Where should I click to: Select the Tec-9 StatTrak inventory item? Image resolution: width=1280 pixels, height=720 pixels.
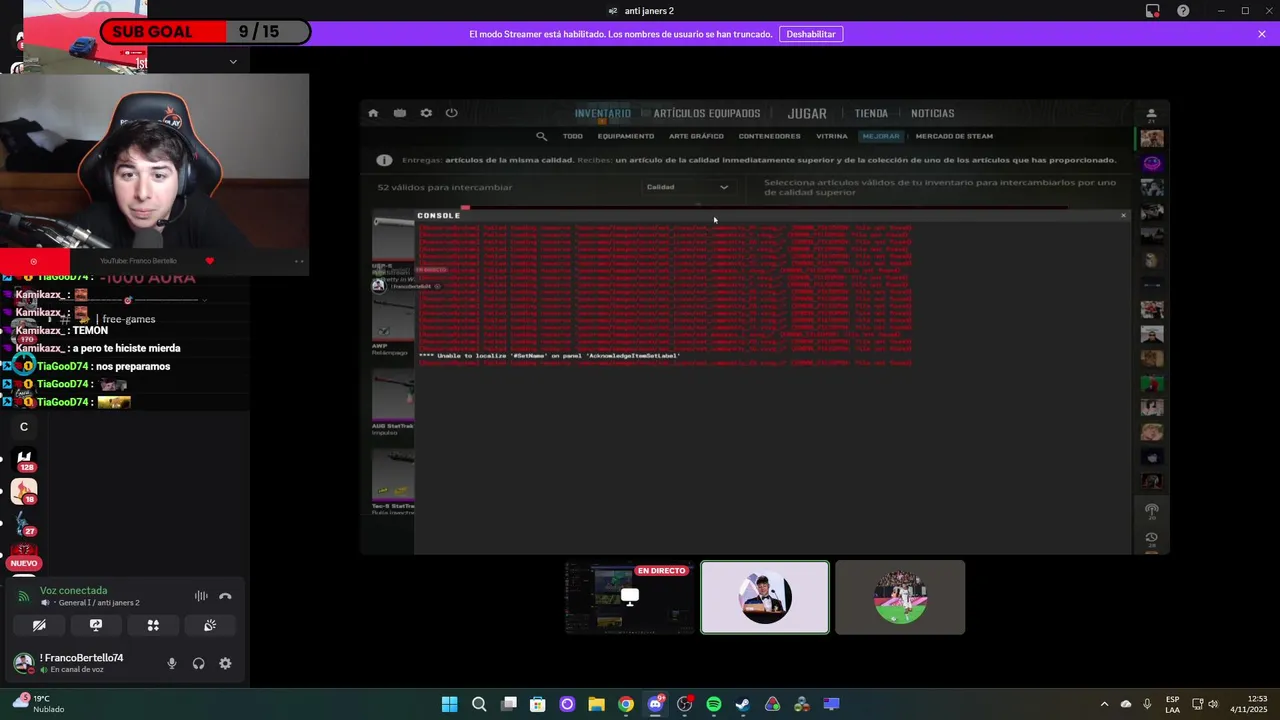[393, 482]
